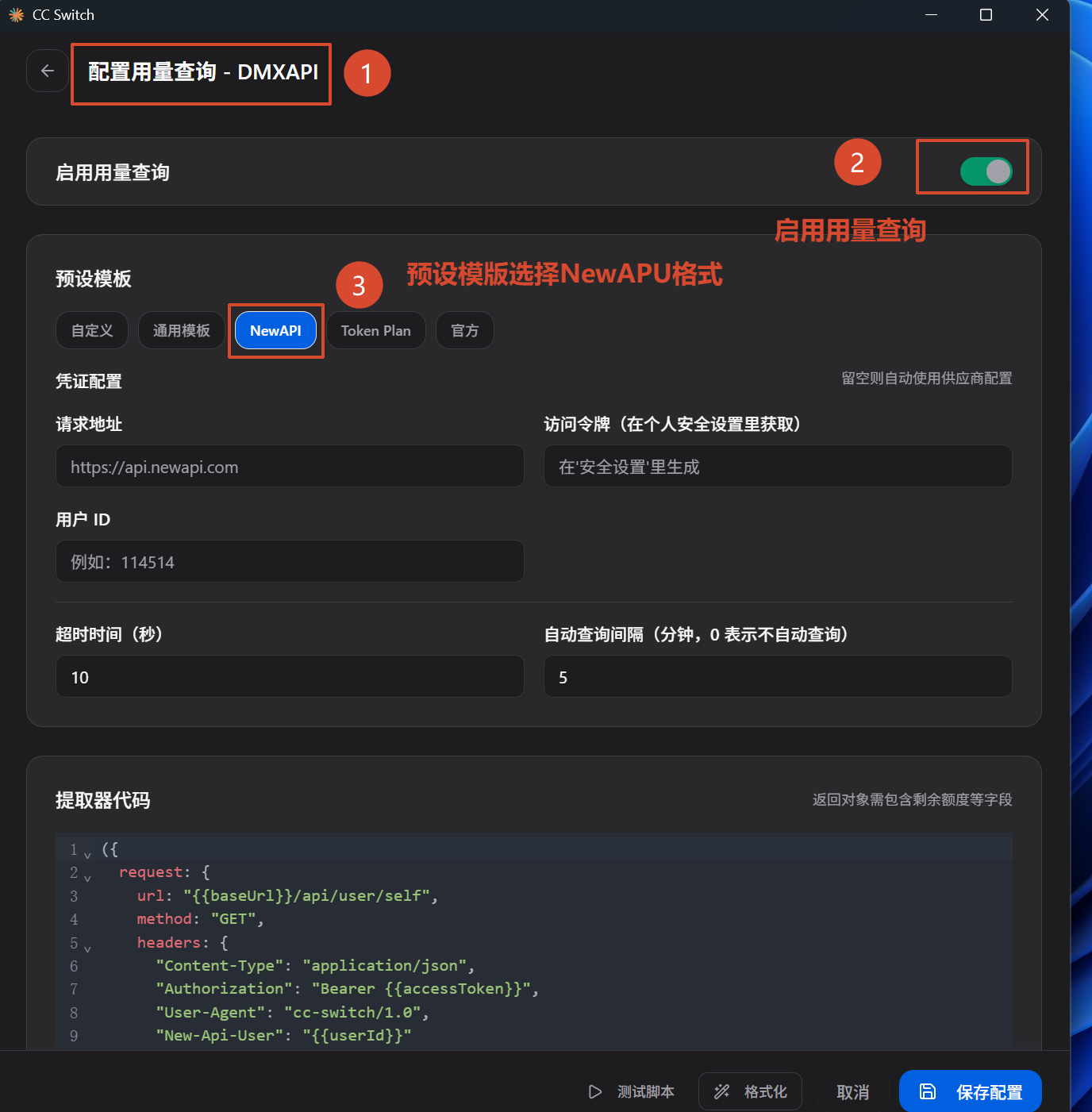Screen dimensions: 1092x1112
Task: Click the 取消 button
Action: tap(853, 1092)
